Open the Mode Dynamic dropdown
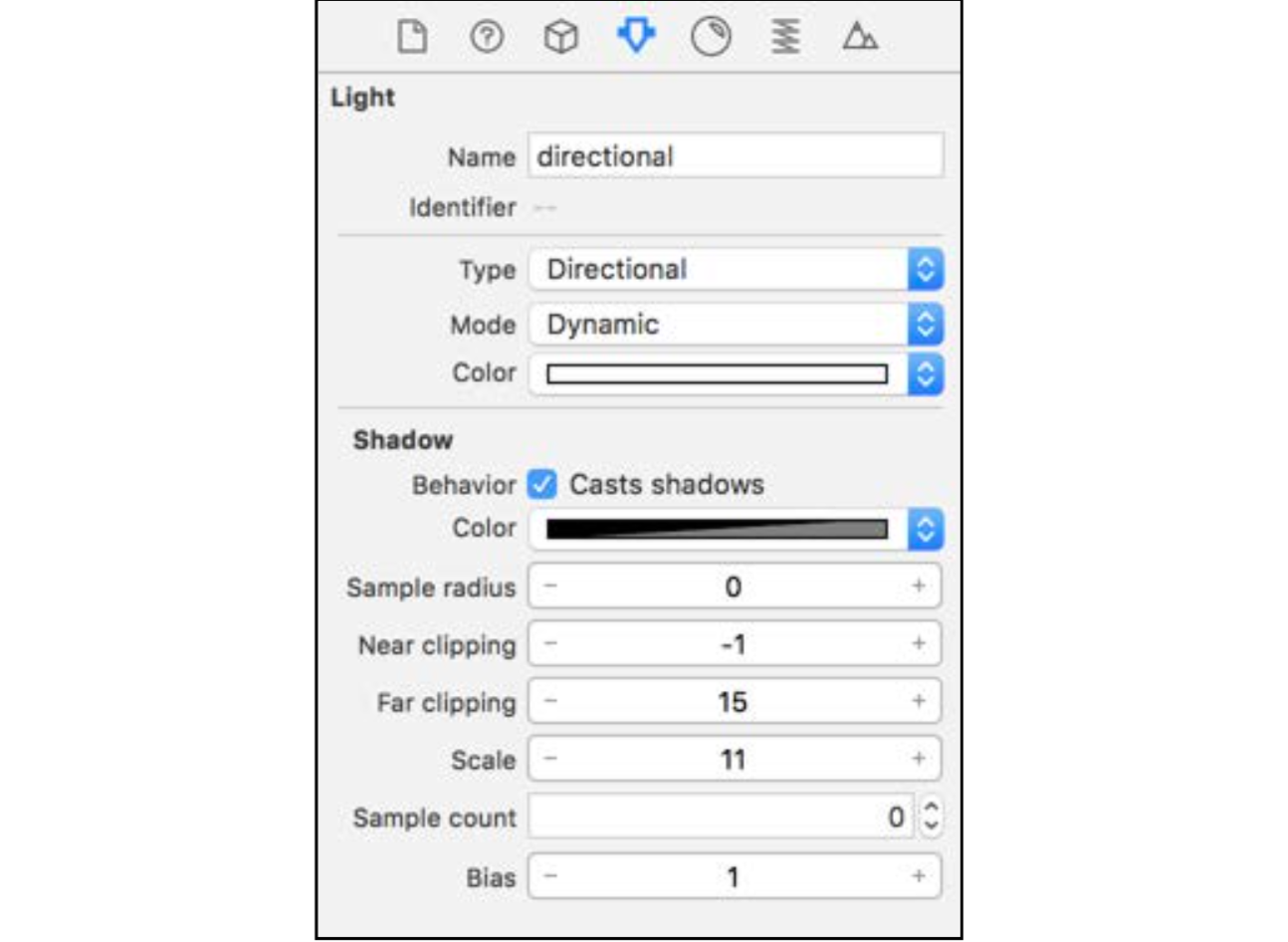This screenshot has height=942, width=1288. (x=736, y=324)
